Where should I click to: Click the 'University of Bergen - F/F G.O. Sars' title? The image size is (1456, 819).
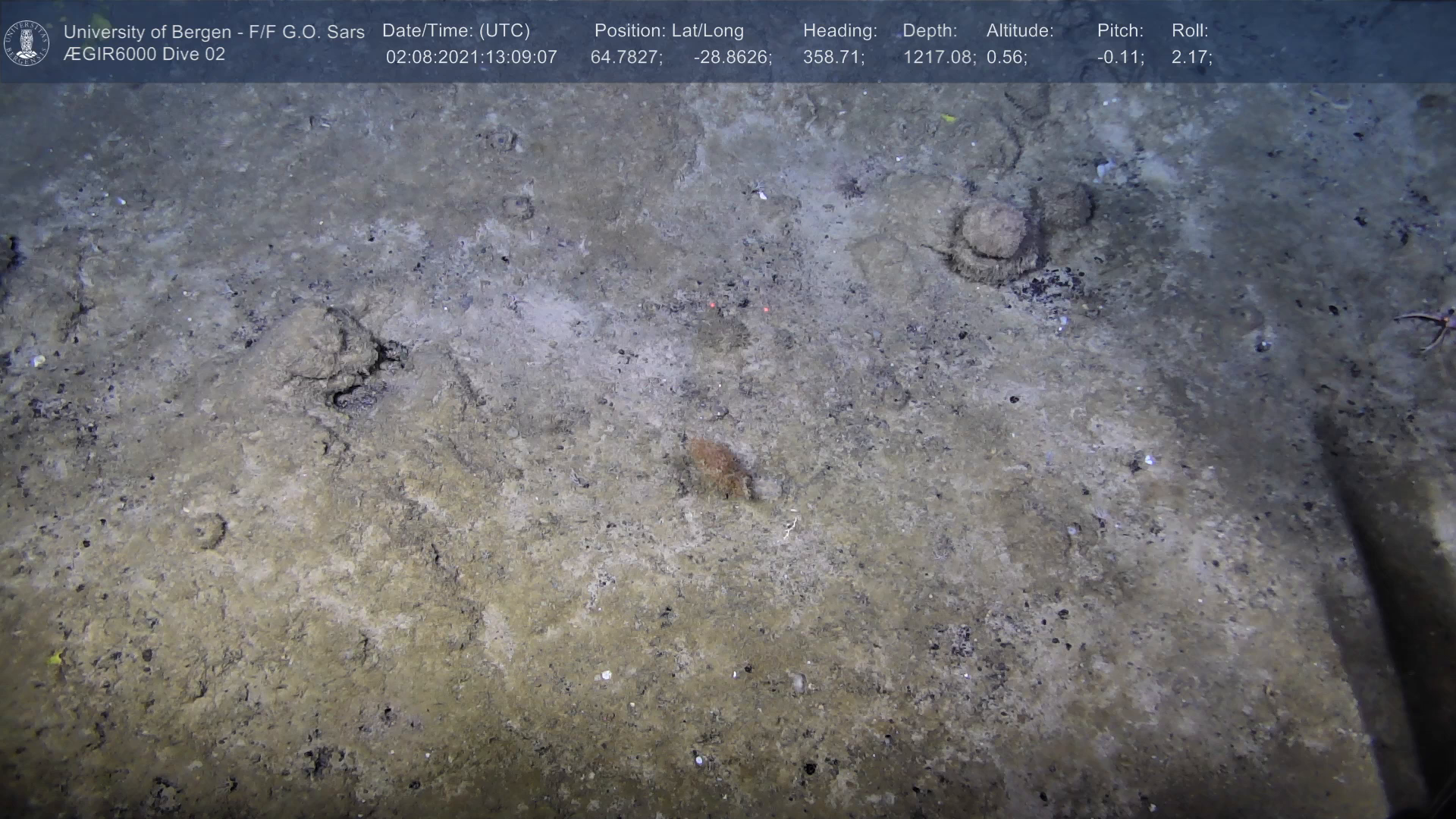[214, 32]
